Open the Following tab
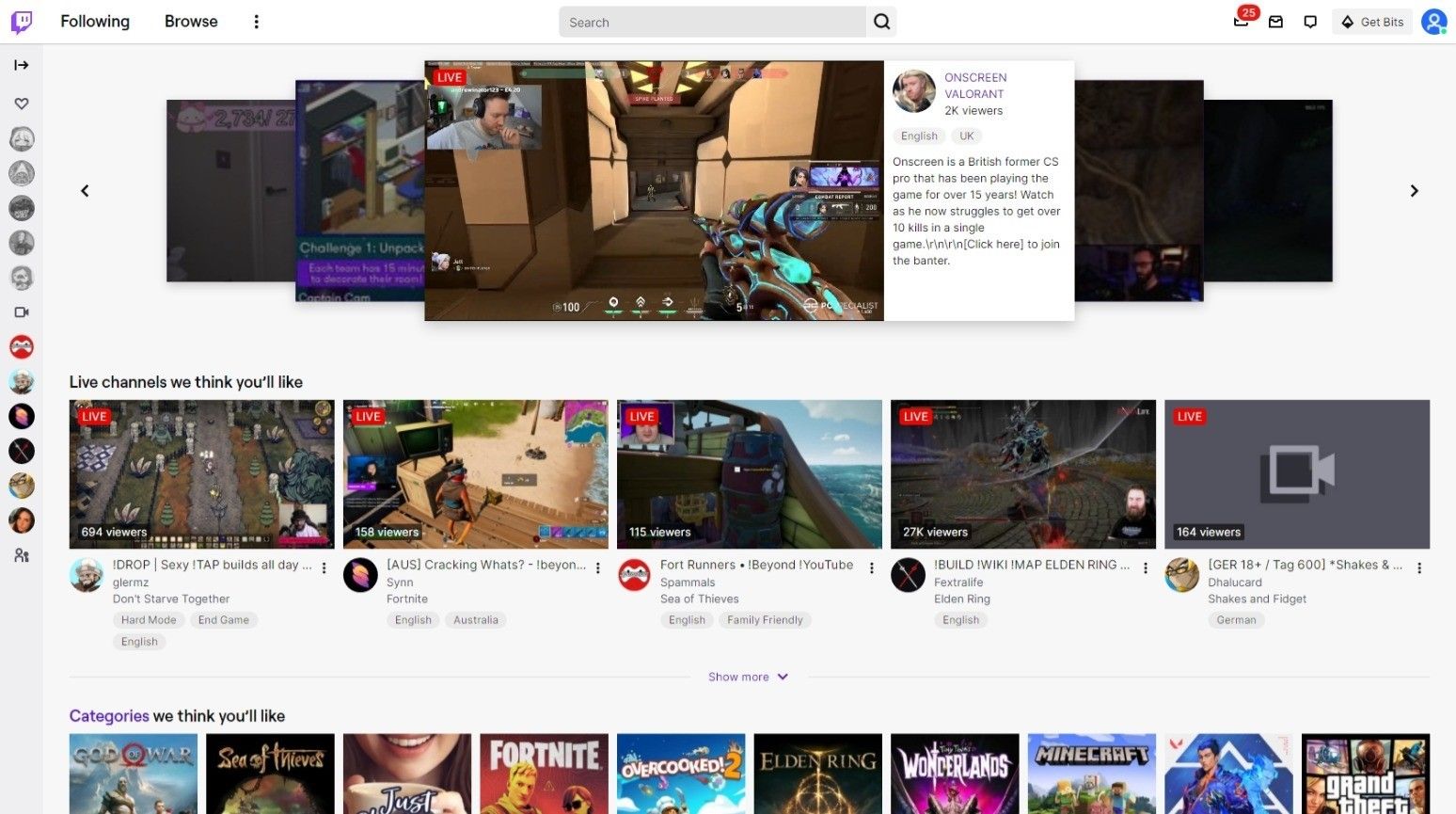1456x814 pixels. click(x=95, y=22)
